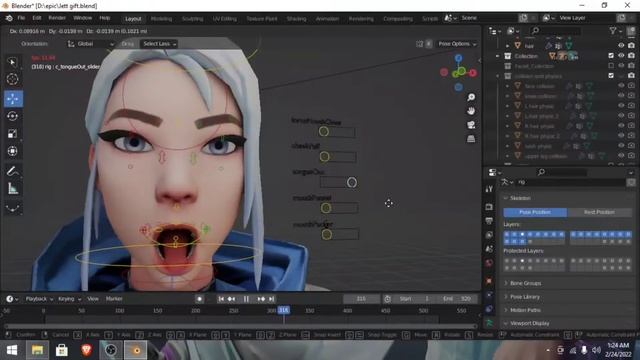This screenshot has width=640, height=360.
Task: Toggle render camera of collision and physics
Action: coord(631,76)
